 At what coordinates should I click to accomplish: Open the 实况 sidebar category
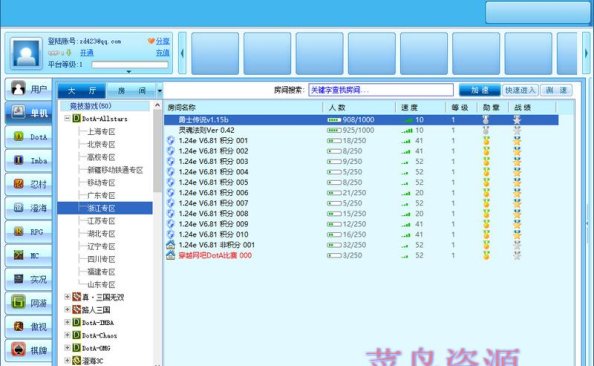coord(28,279)
